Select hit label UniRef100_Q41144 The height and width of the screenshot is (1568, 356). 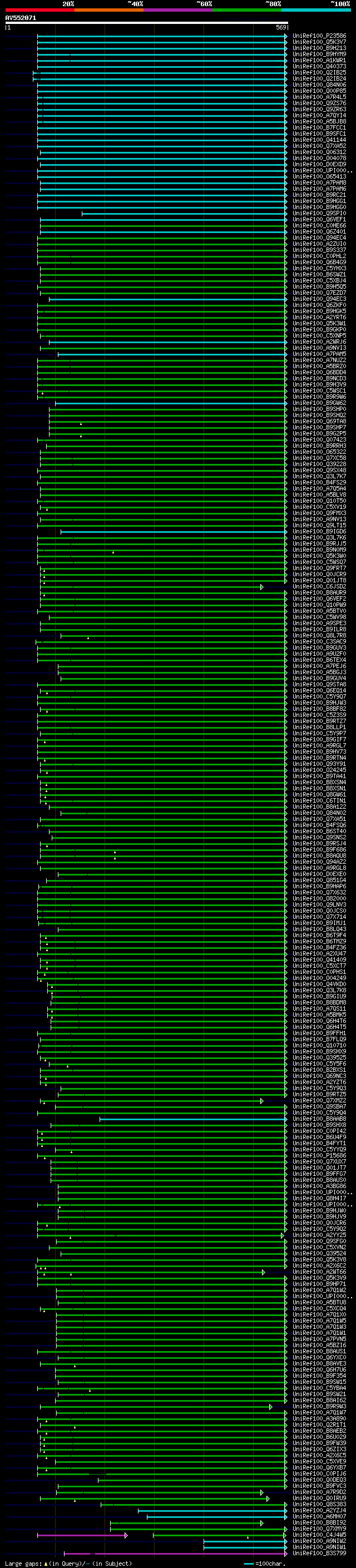pyautogui.click(x=319, y=140)
